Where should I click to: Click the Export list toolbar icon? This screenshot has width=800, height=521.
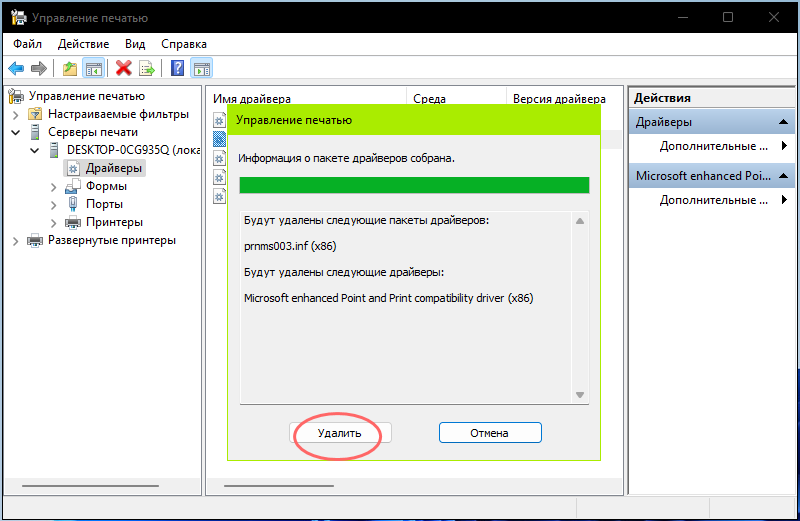(x=147, y=68)
